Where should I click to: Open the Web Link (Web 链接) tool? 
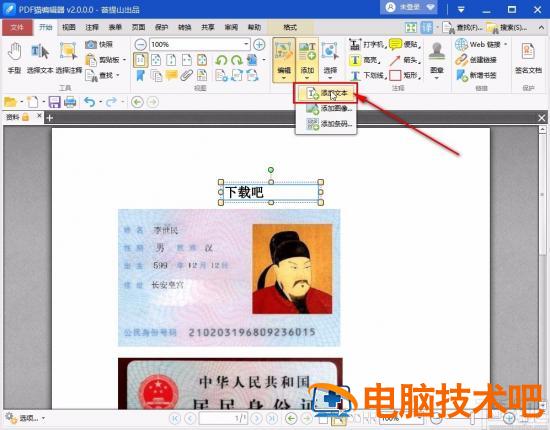pyautogui.click(x=481, y=45)
